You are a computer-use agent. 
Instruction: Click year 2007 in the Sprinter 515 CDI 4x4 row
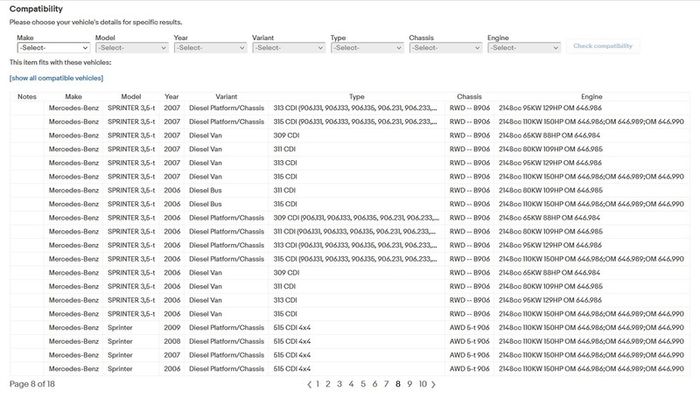coord(172,355)
